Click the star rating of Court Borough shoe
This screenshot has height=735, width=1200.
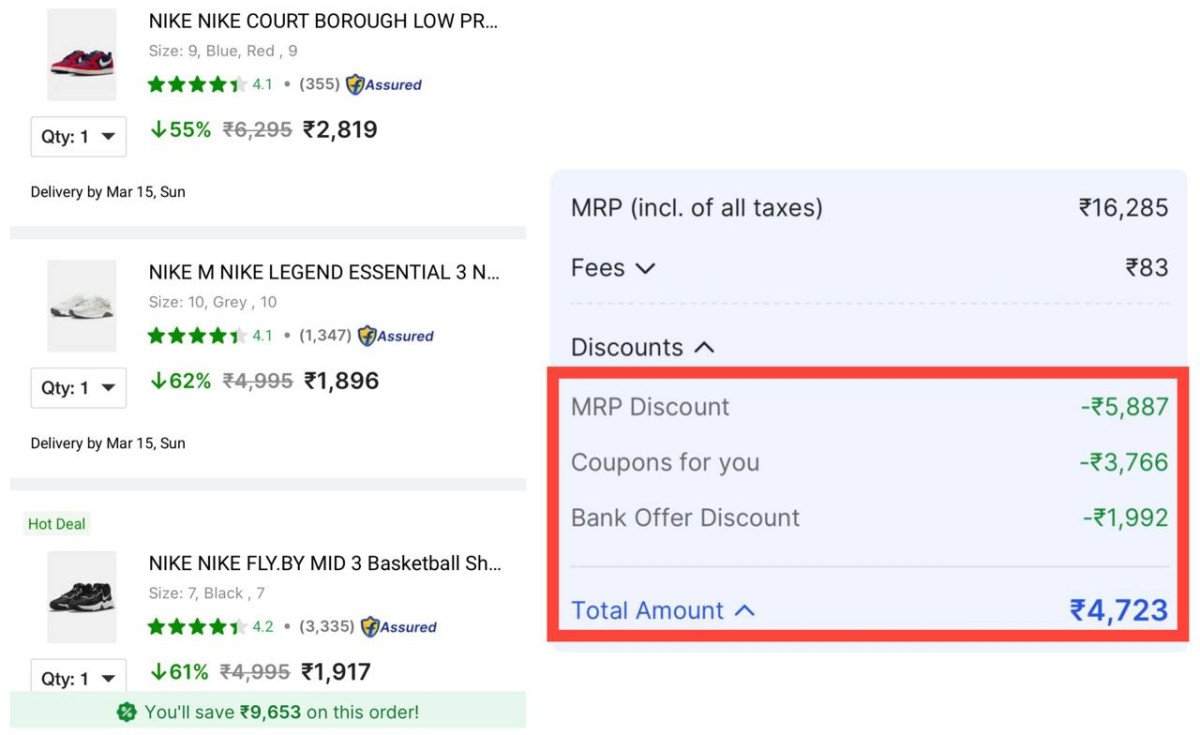197,85
